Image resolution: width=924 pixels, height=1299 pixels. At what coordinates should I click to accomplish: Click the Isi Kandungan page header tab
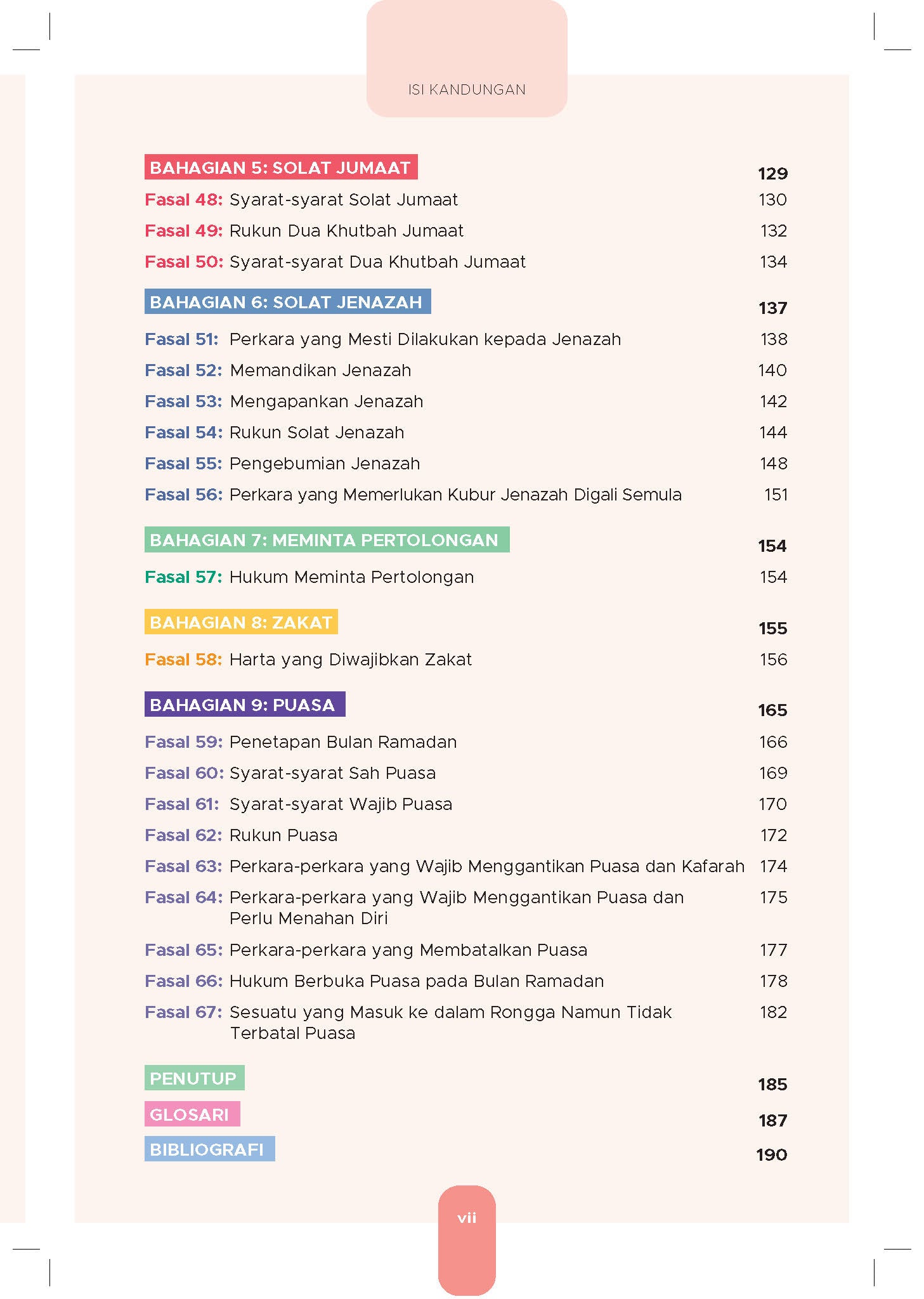[467, 90]
